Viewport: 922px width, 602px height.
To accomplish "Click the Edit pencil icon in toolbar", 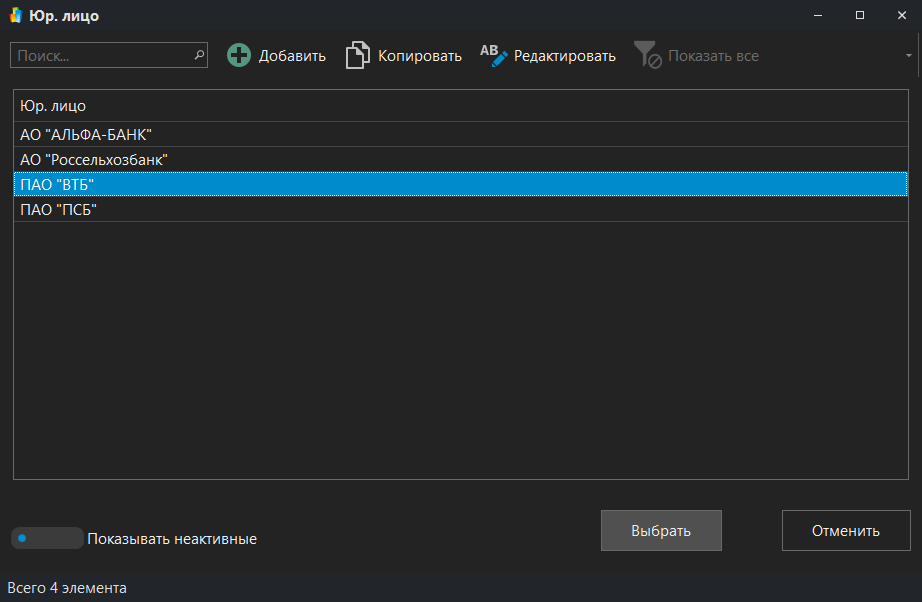I will [494, 56].
